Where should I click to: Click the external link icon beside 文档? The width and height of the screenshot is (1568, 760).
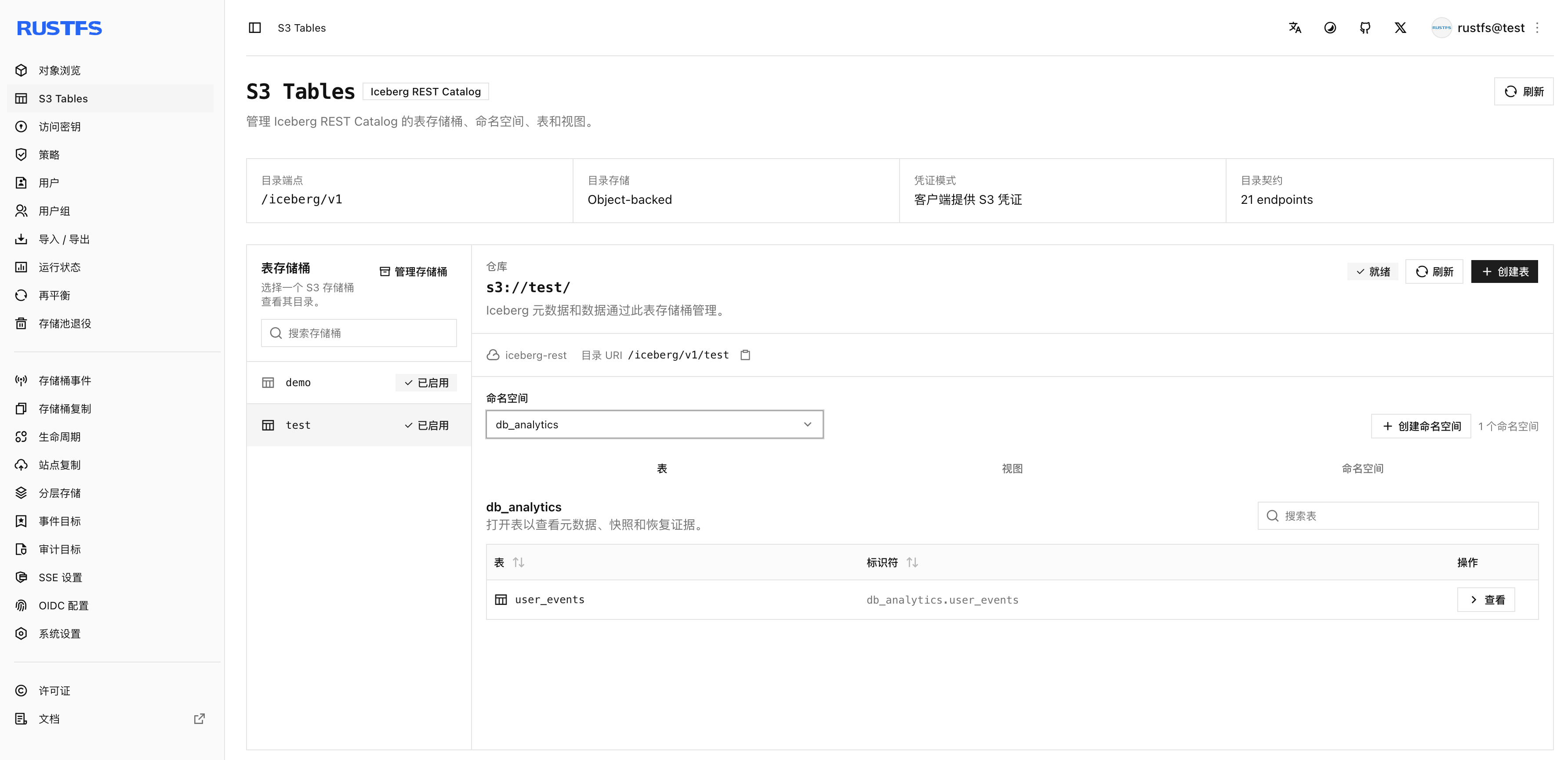point(199,719)
